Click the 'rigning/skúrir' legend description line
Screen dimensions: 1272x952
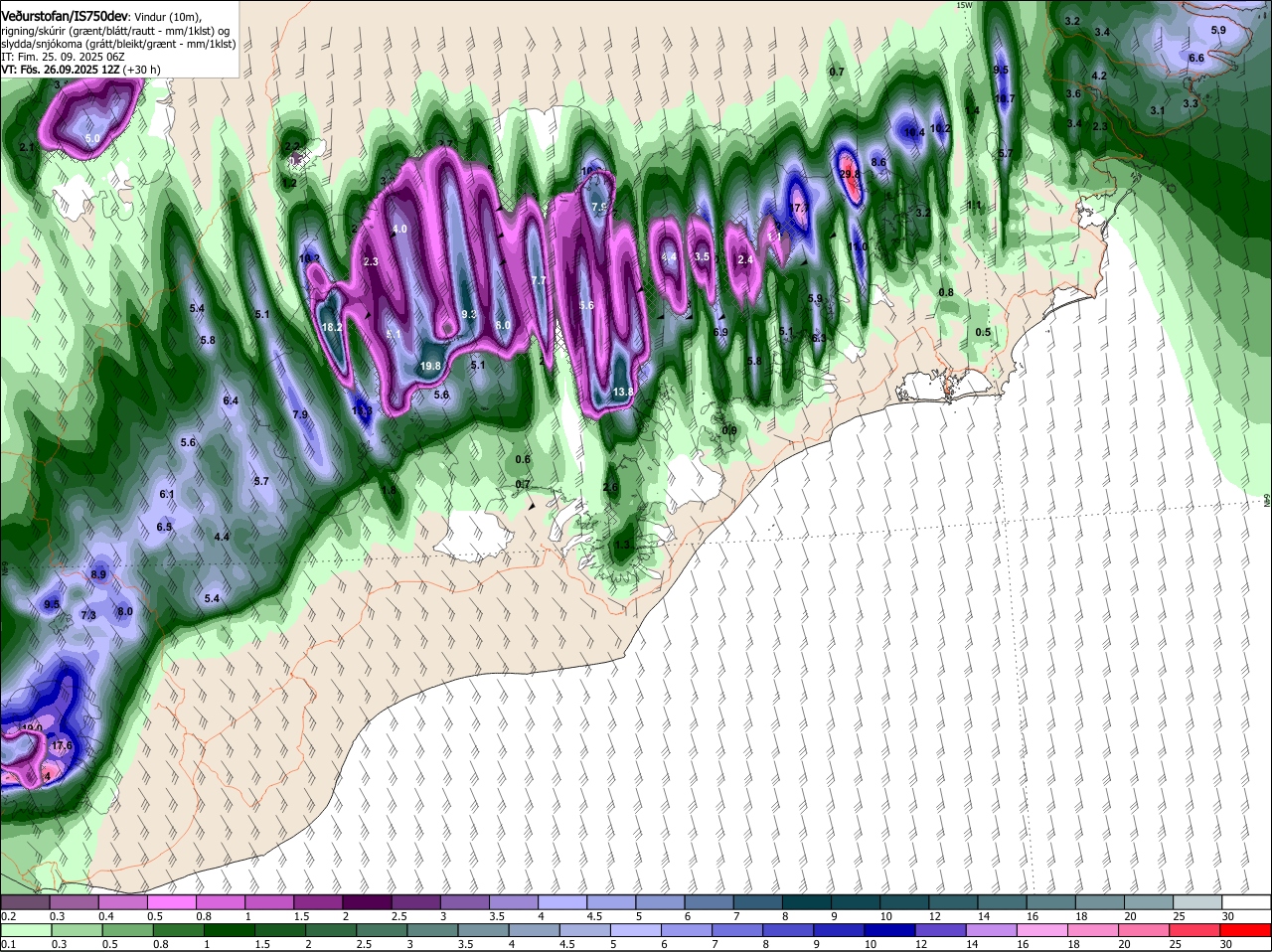coord(115,31)
